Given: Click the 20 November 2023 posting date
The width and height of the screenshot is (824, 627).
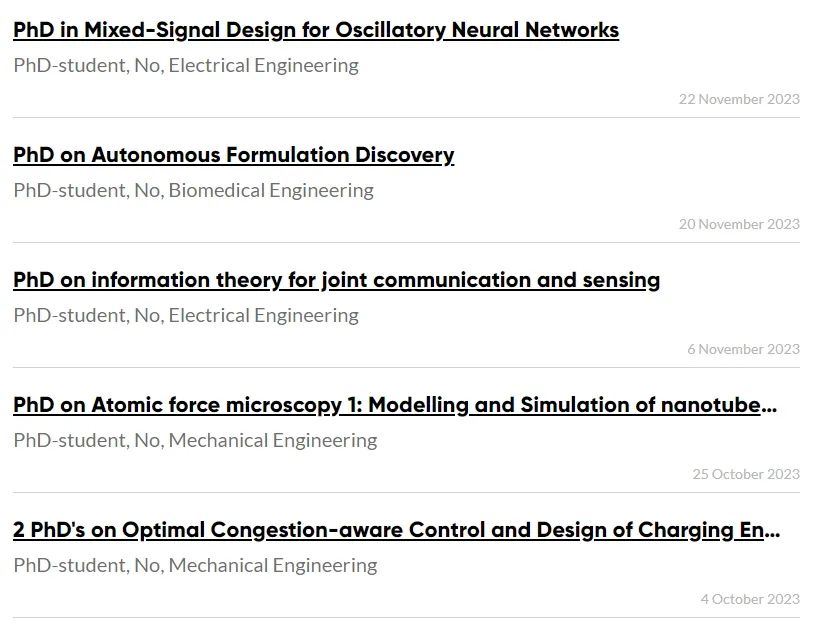Looking at the screenshot, I should (x=739, y=224).
